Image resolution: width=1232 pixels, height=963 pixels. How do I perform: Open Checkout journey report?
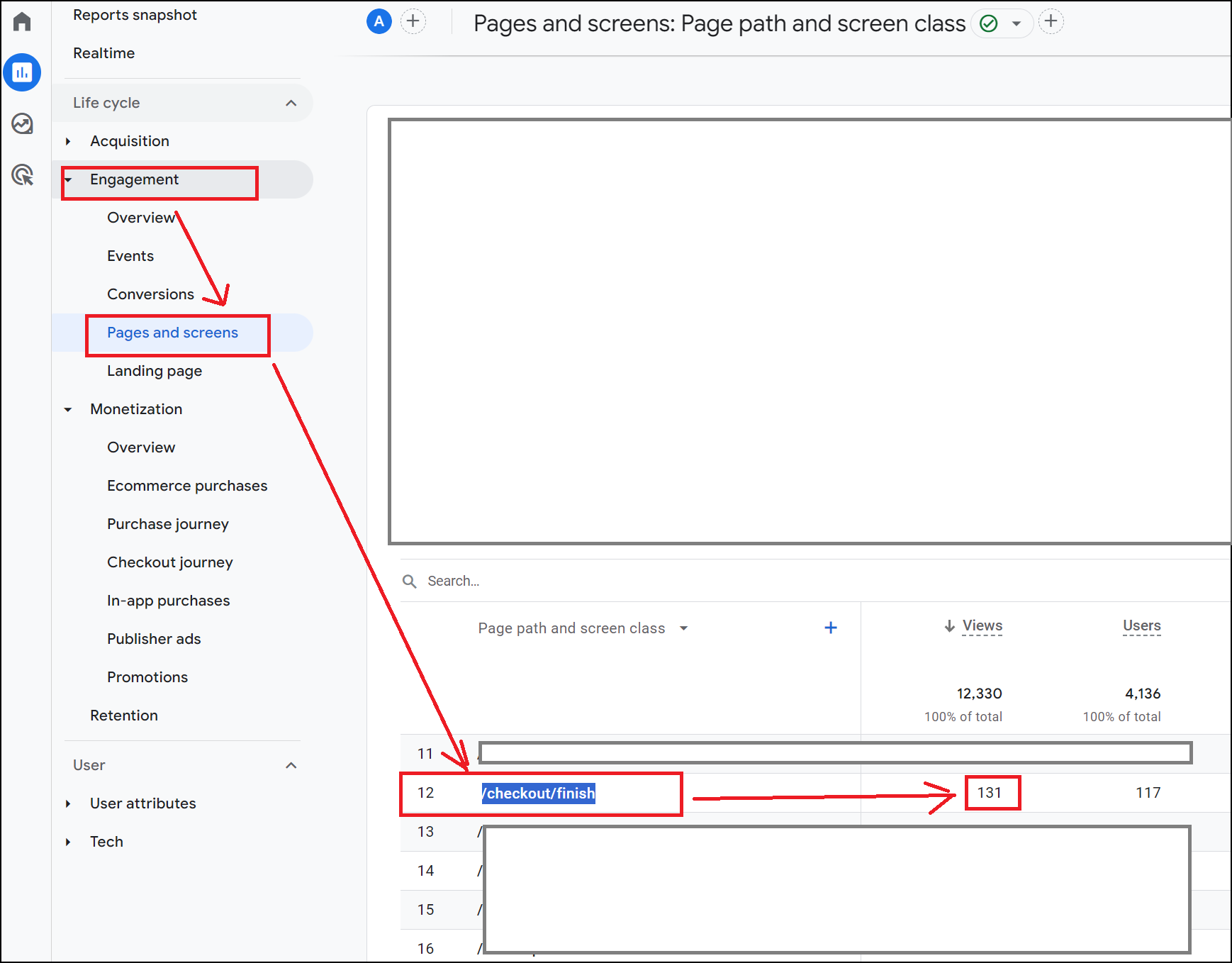pos(169,562)
